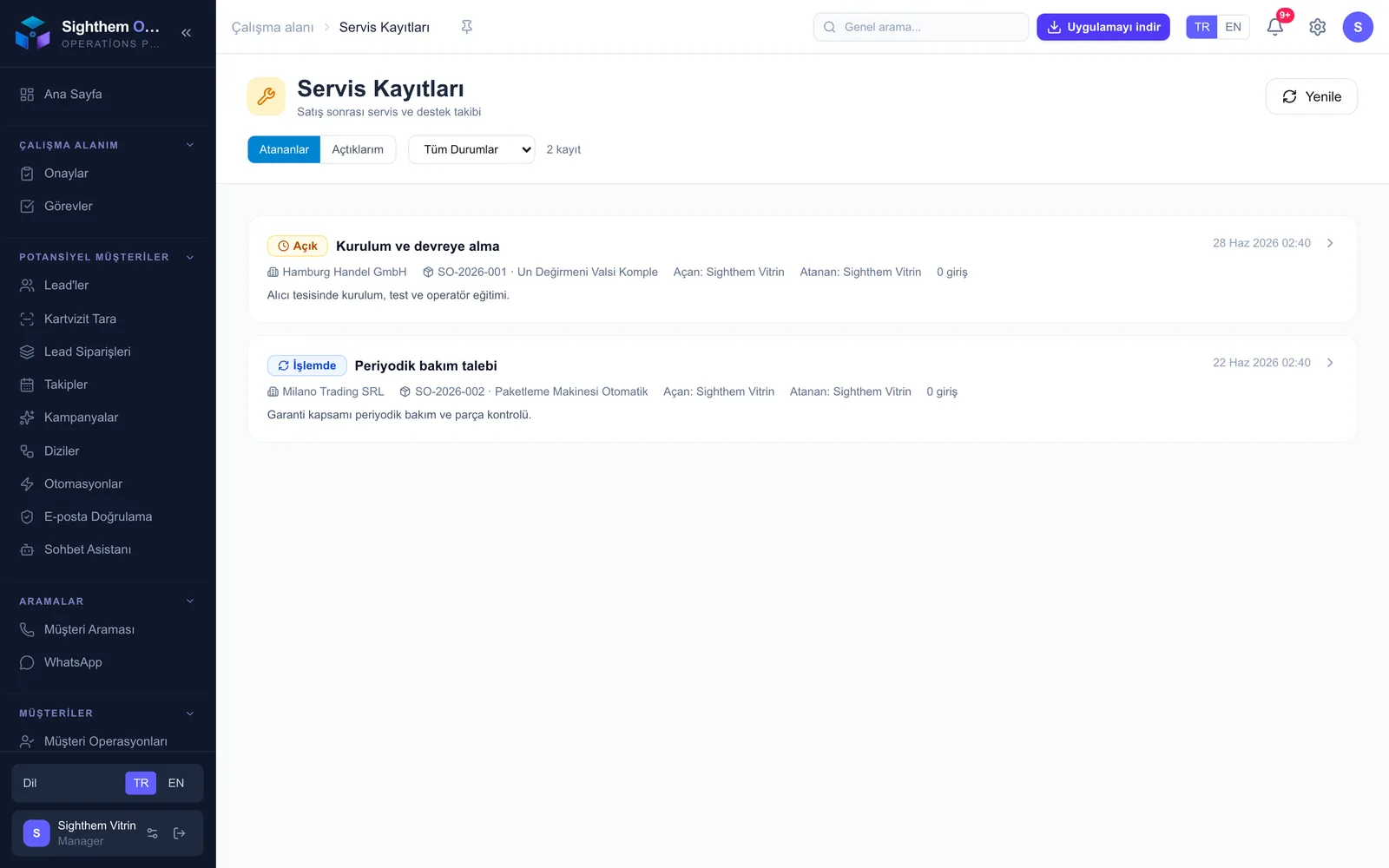Set sidebar Dil toggle to EN
Screen dimensions: 1389x868
[176, 783]
